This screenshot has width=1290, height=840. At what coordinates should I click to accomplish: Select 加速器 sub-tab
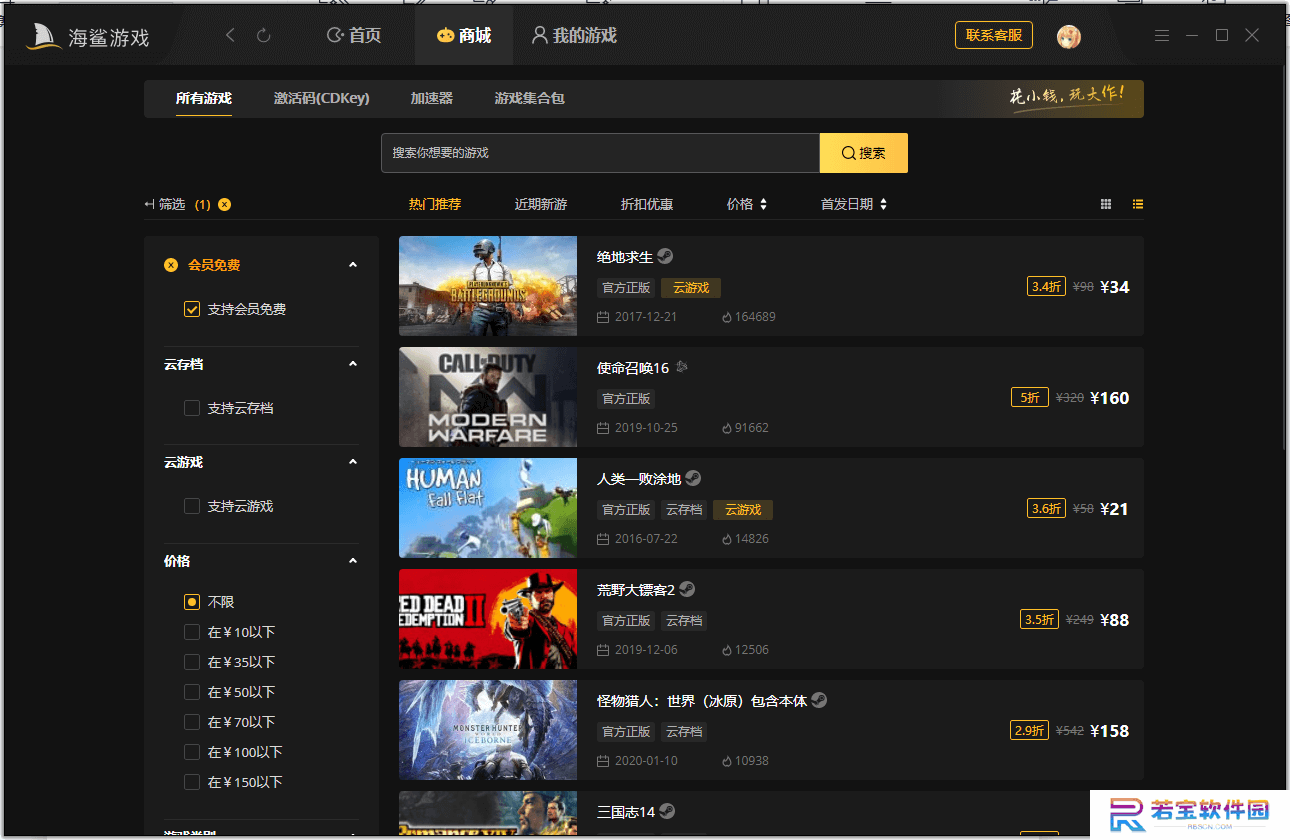point(432,98)
